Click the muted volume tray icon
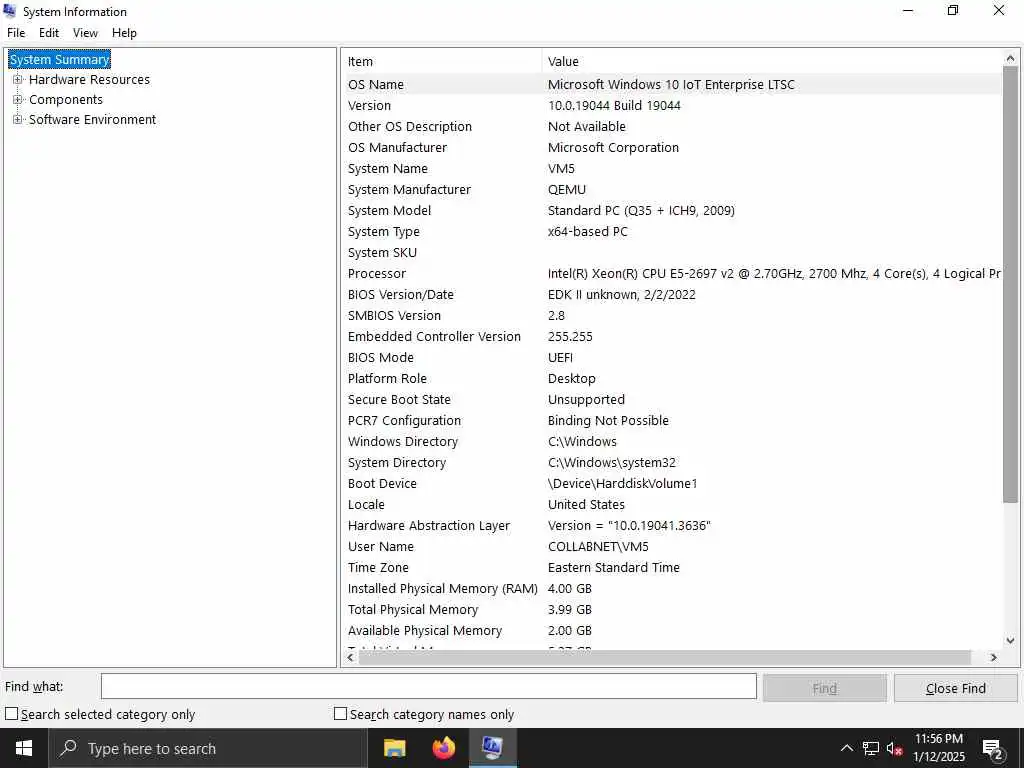The height and width of the screenshot is (768, 1024). point(895,748)
